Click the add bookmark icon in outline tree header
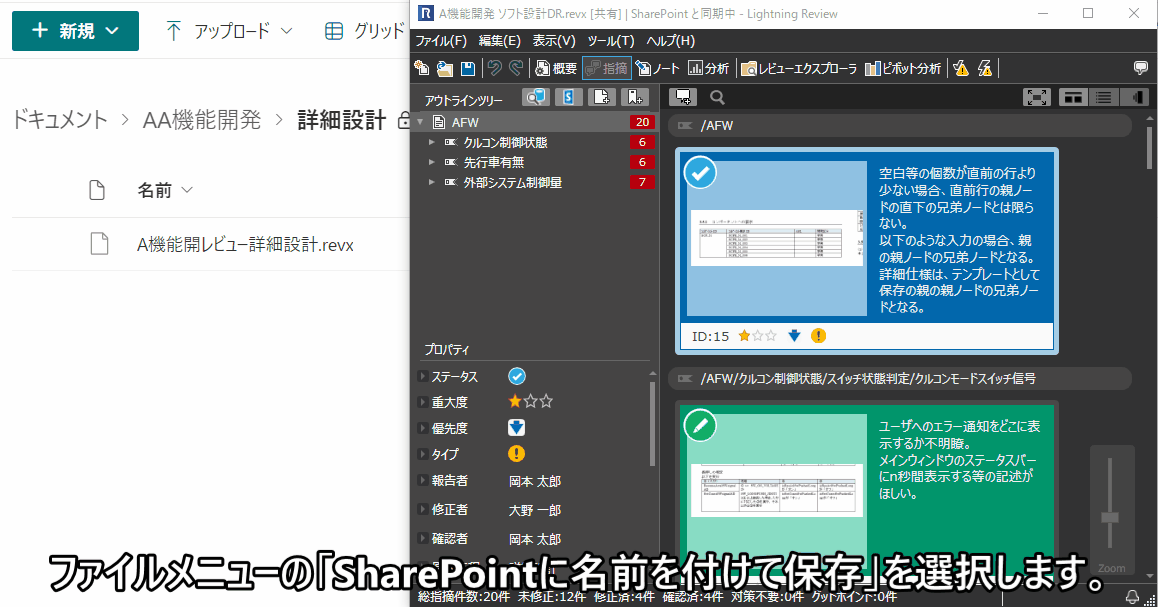 [x=635, y=97]
